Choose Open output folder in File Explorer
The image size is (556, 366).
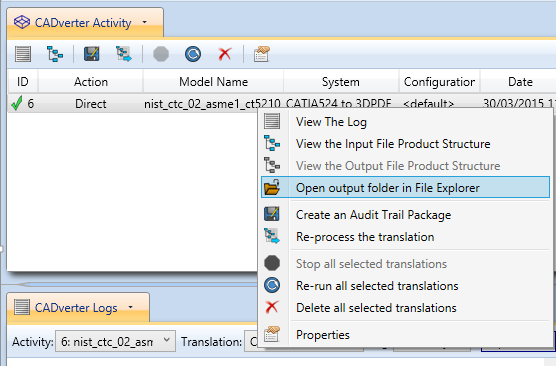click(405, 187)
